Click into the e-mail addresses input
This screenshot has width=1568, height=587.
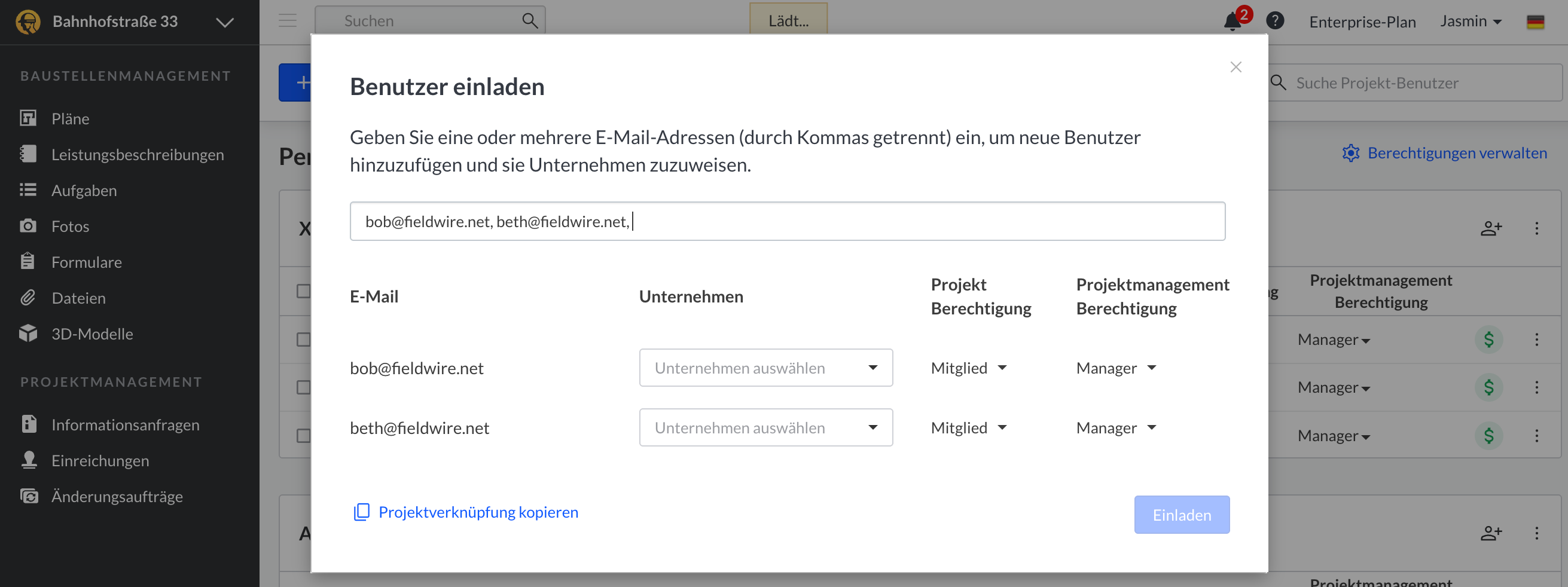click(787, 221)
